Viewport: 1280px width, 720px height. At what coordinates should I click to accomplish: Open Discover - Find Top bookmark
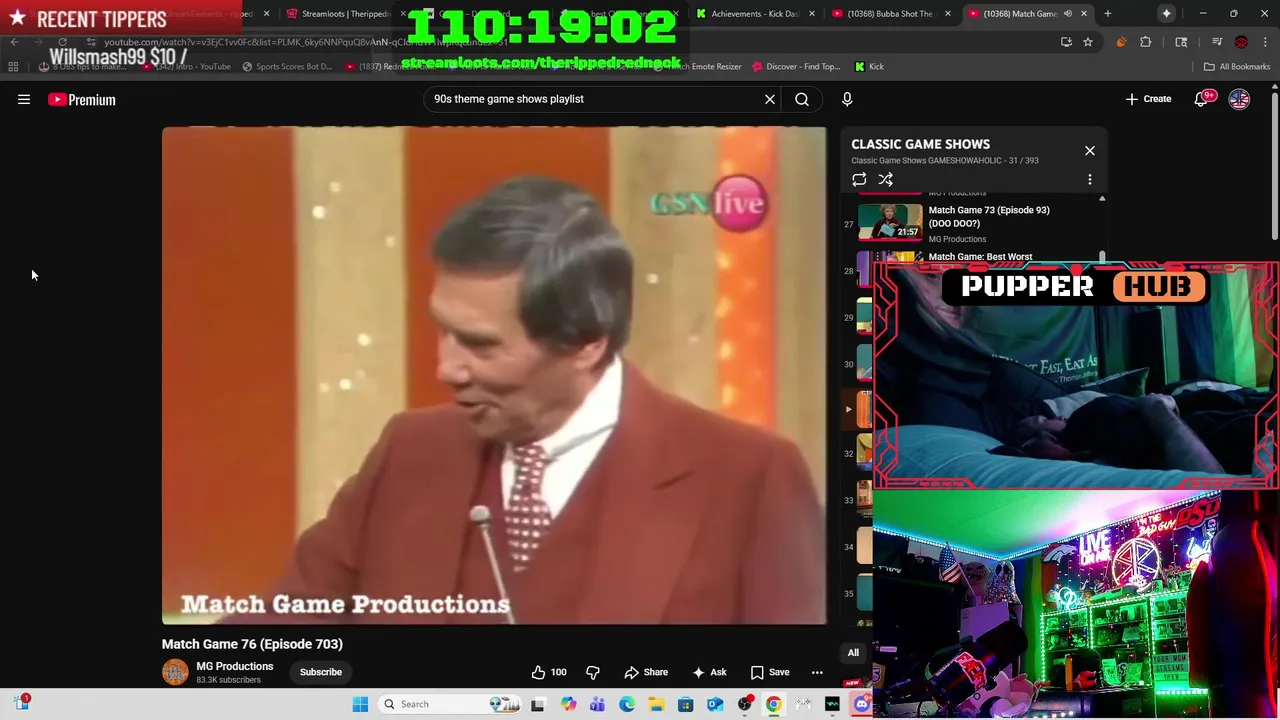click(x=796, y=67)
